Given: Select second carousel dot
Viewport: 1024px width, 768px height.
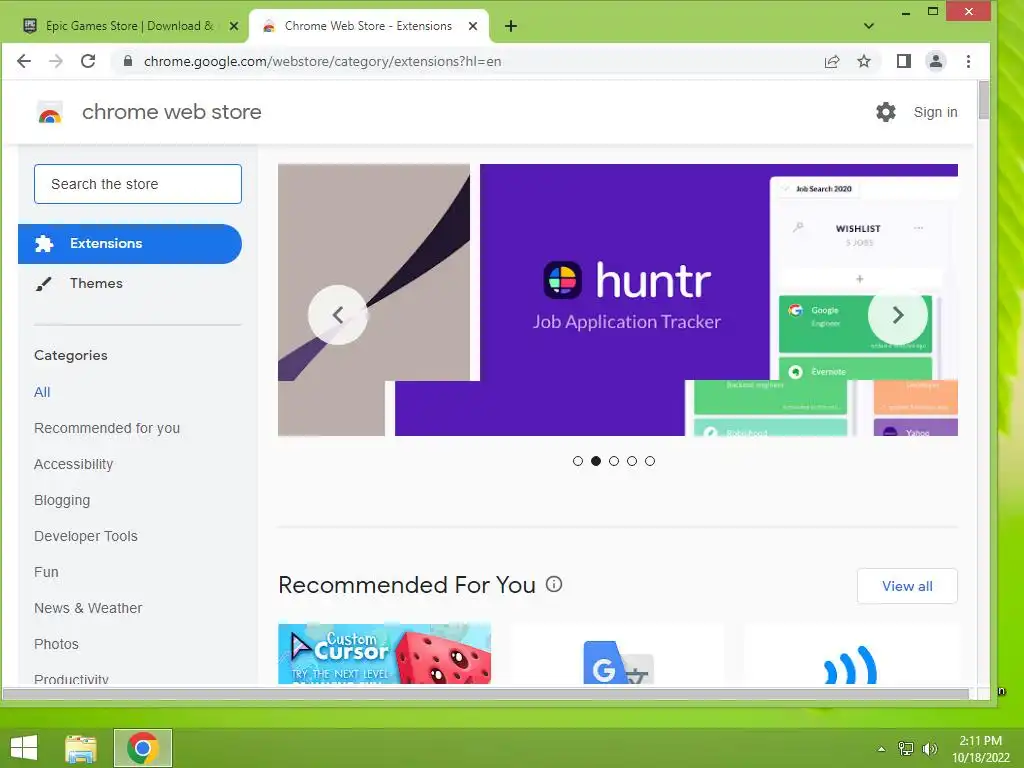Looking at the screenshot, I should pos(596,461).
